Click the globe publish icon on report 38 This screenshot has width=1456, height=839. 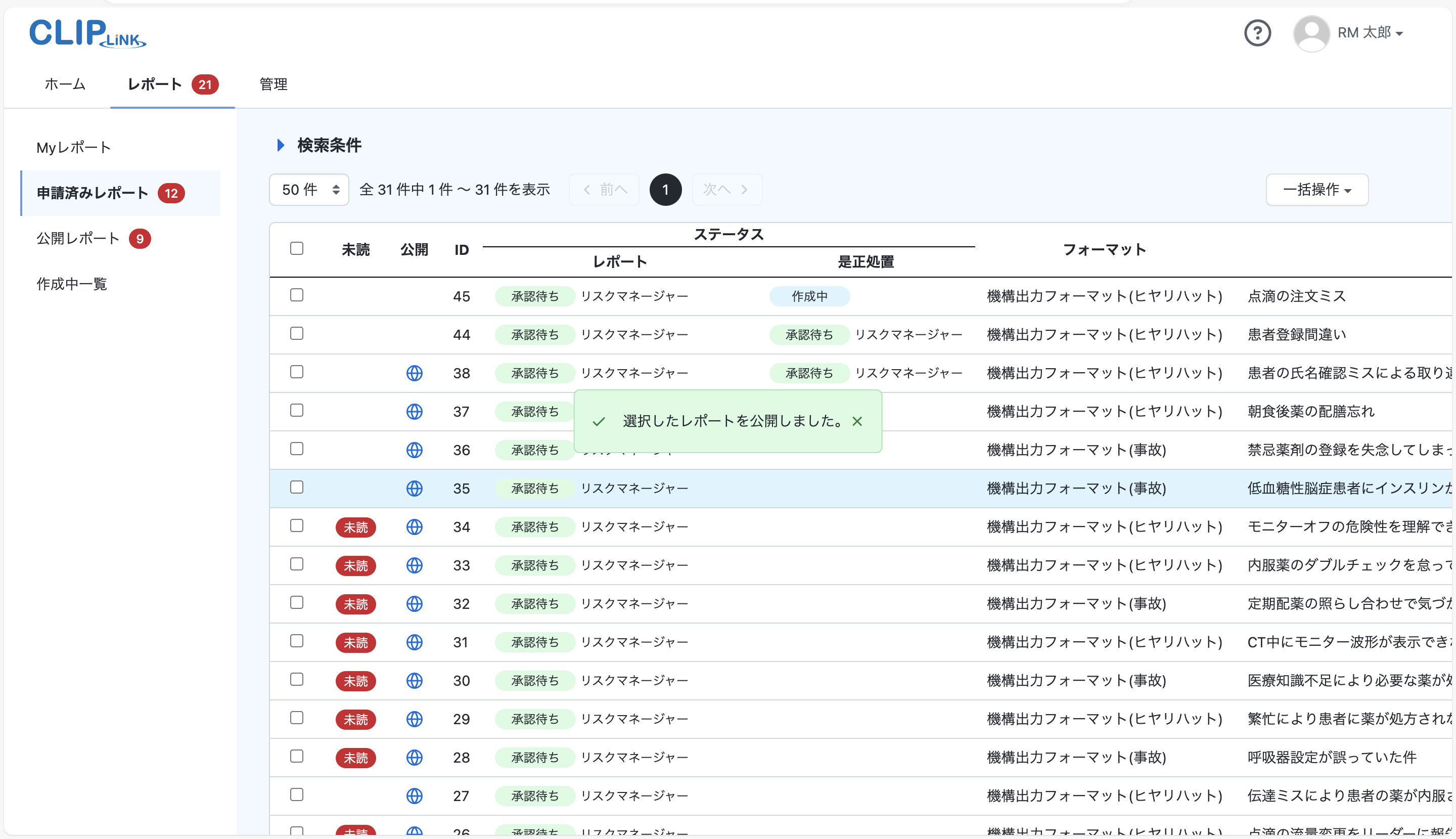point(415,373)
